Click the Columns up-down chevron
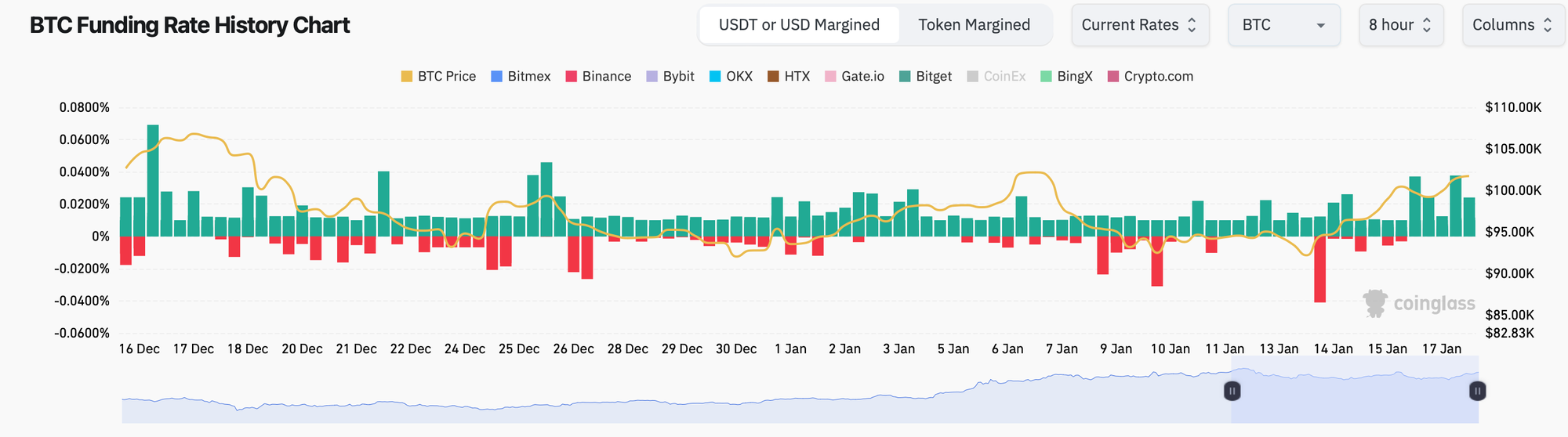This screenshot has height=437, width=1568. click(x=1547, y=25)
